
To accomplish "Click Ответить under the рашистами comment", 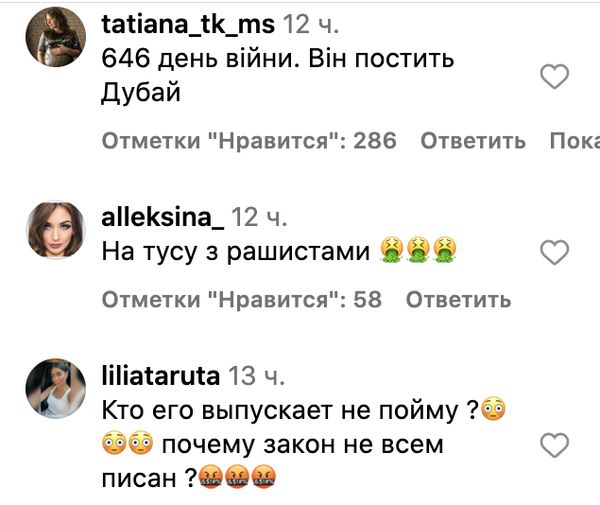I will click(x=458, y=299).
